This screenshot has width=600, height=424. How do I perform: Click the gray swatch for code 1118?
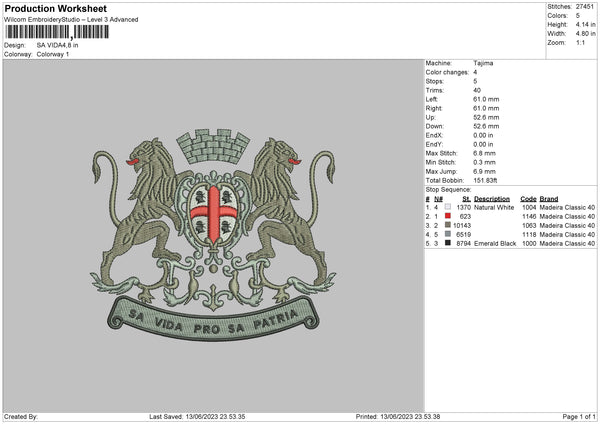448,234
